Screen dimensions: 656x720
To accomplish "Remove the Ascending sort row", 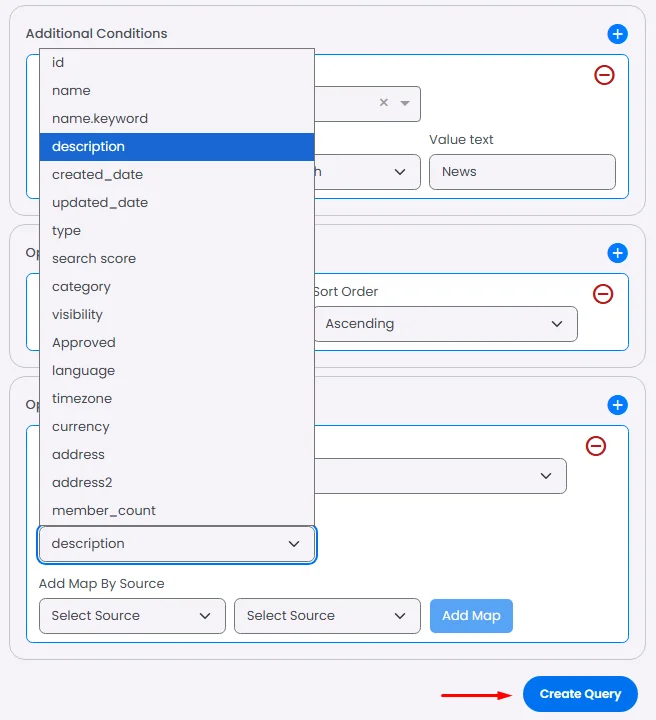I will pos(603,294).
